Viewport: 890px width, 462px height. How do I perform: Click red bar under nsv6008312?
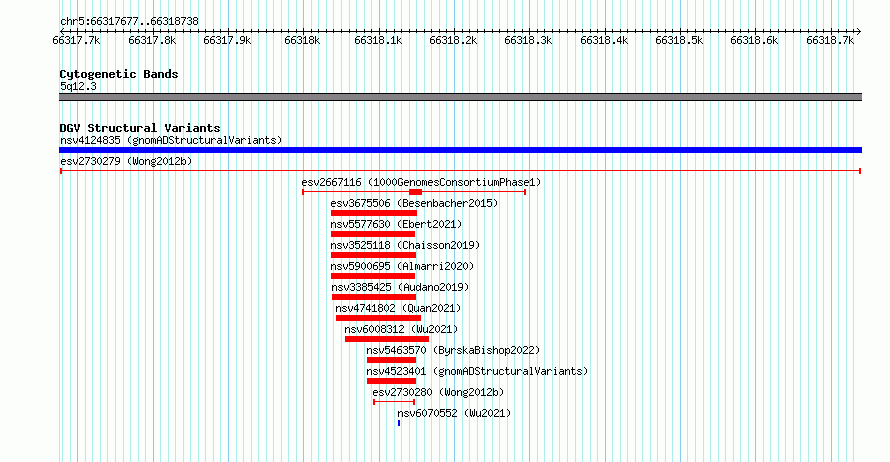pos(387,339)
